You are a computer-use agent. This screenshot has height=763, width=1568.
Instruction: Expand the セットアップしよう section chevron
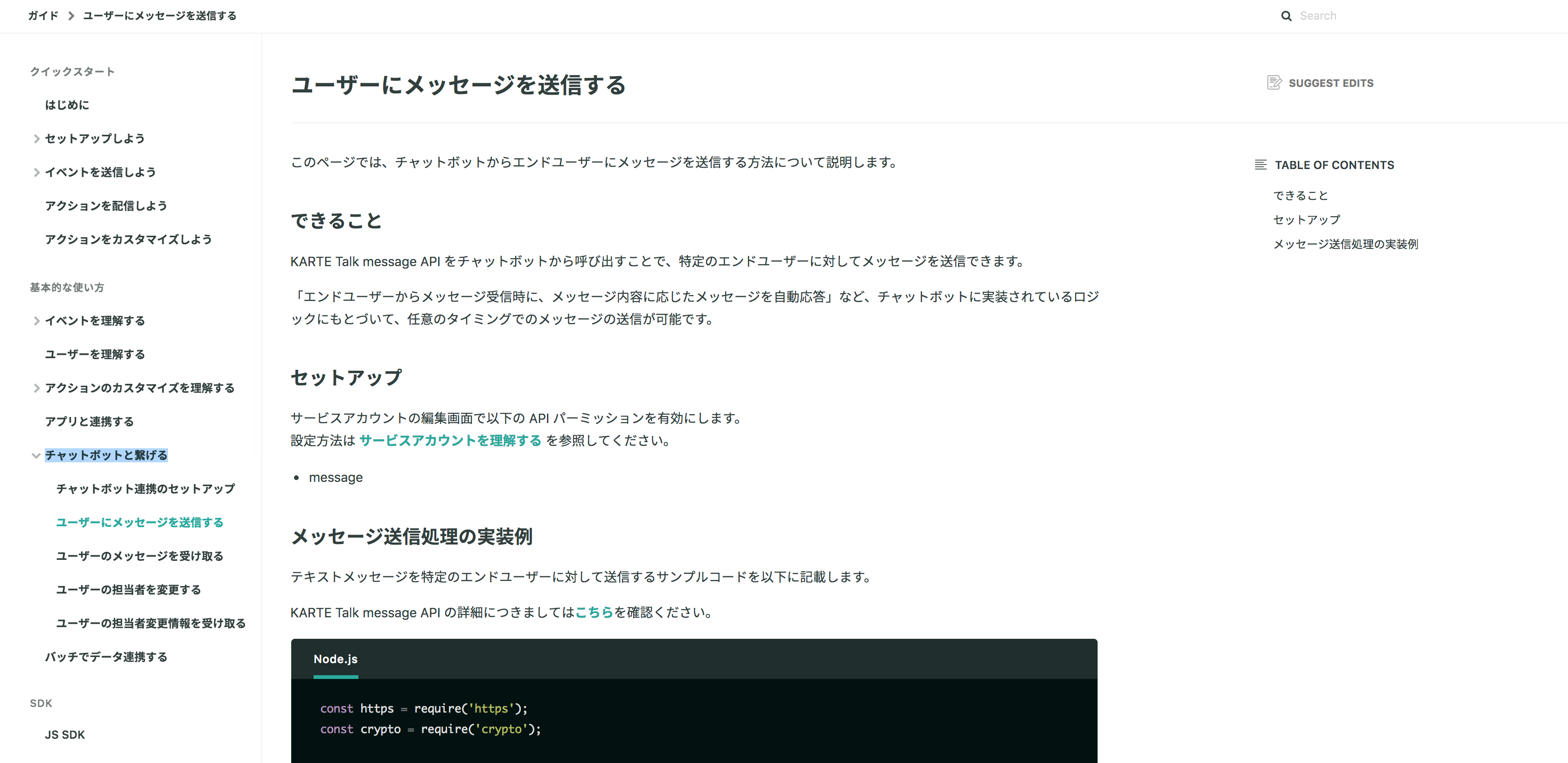(x=36, y=139)
